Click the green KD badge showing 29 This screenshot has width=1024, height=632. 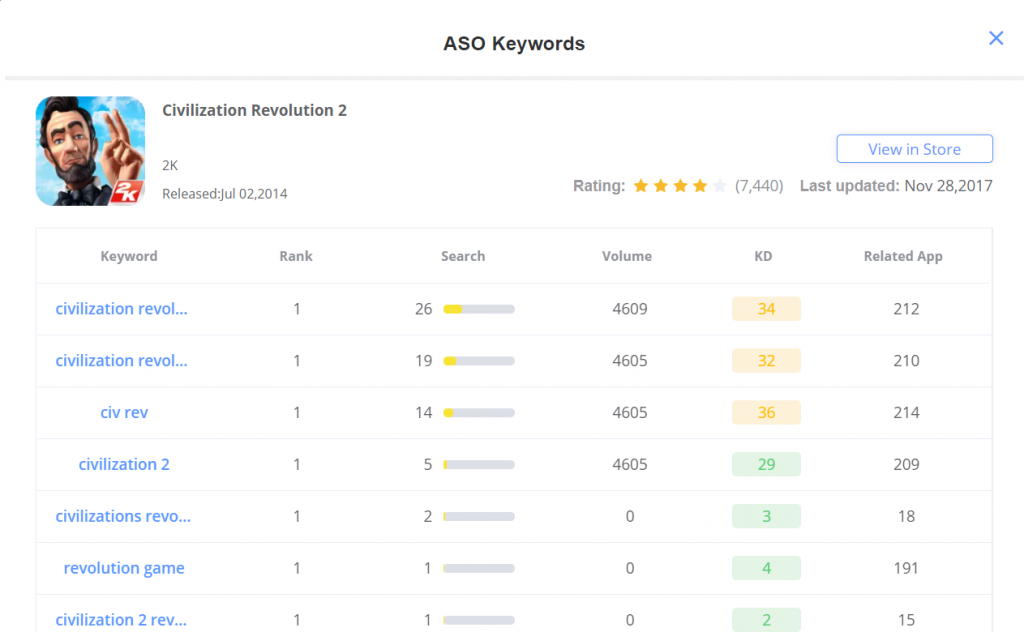click(766, 464)
